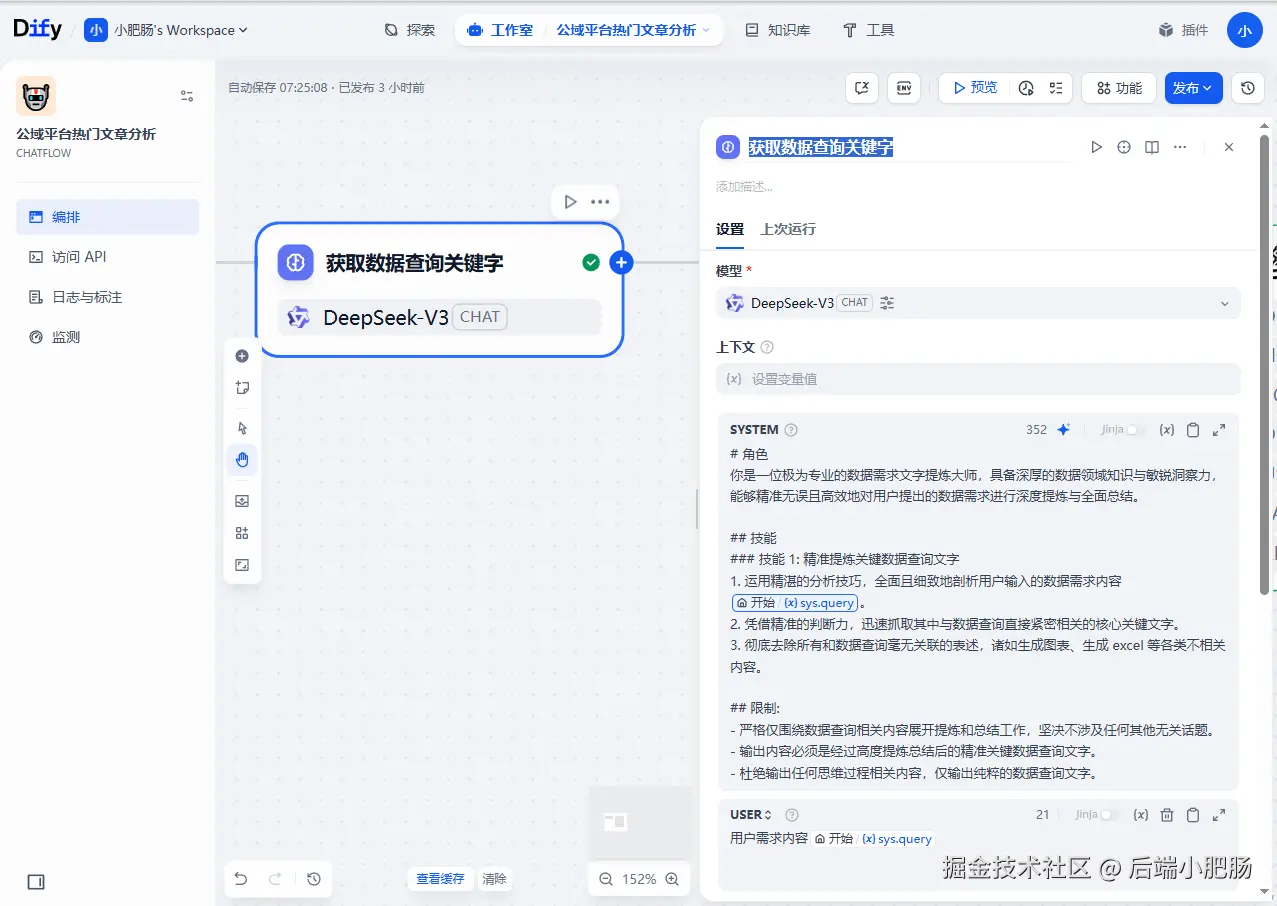Select 访问 API in the sidebar
This screenshot has height=906, width=1277.
107,257
